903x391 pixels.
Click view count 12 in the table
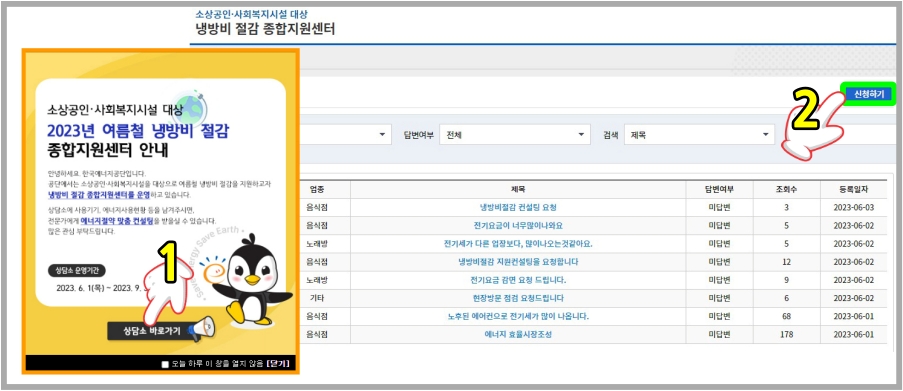click(786, 262)
